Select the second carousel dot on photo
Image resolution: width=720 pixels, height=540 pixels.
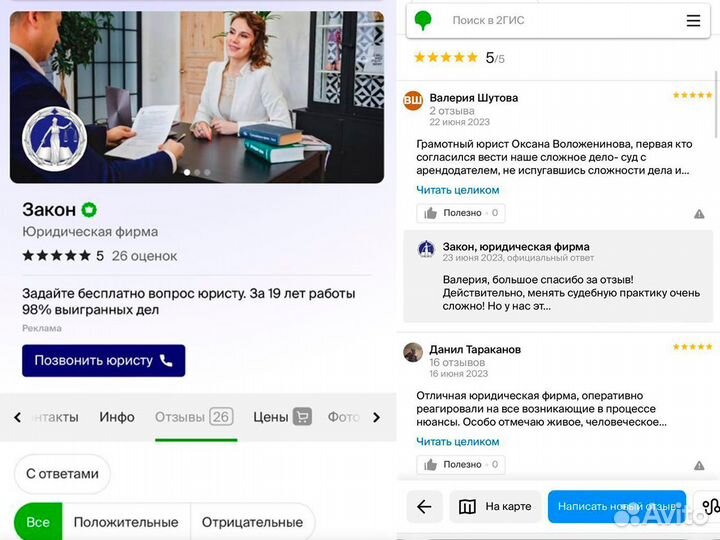point(197,172)
